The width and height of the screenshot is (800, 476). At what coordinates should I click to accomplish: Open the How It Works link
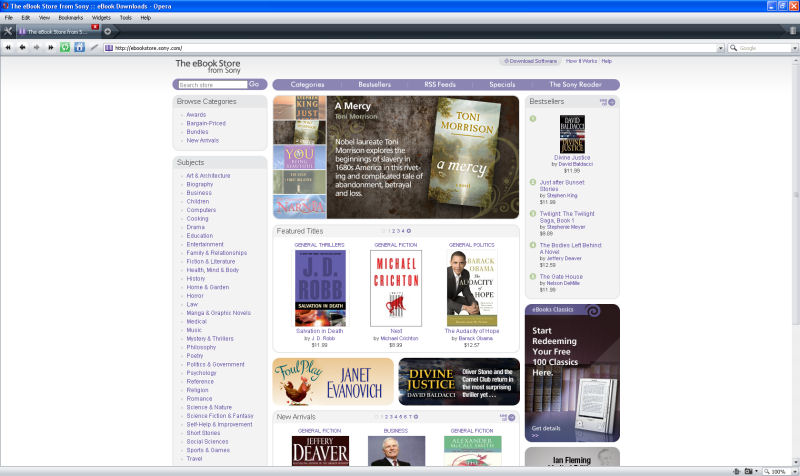click(581, 61)
